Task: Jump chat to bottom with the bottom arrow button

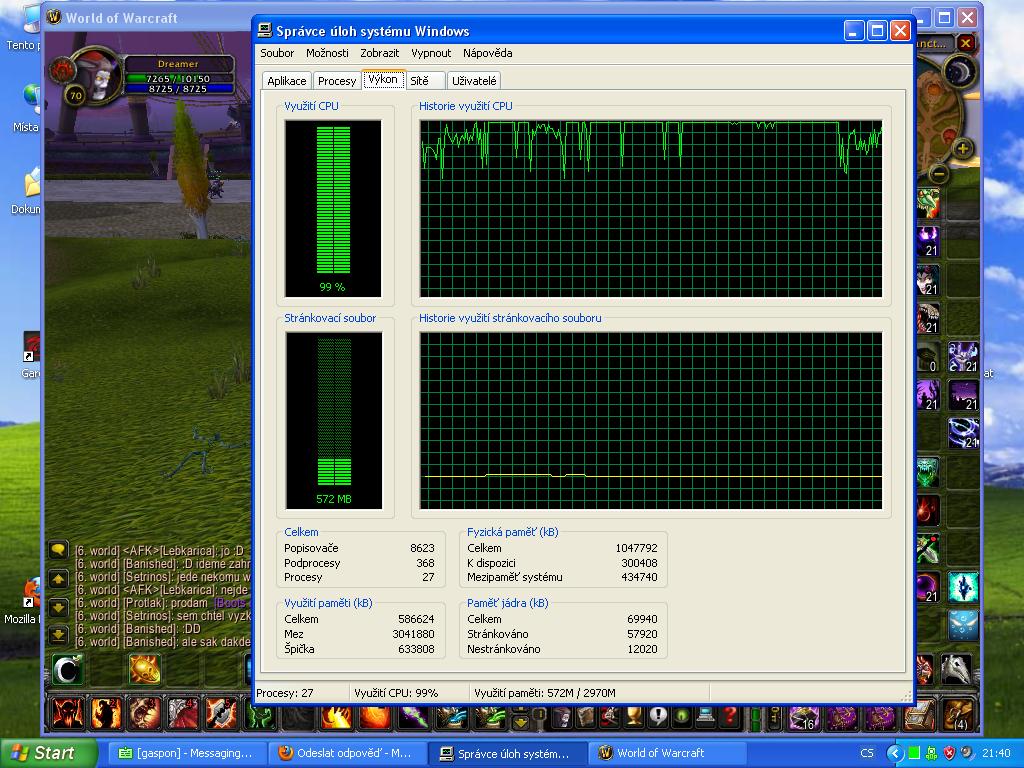Action: click(58, 634)
